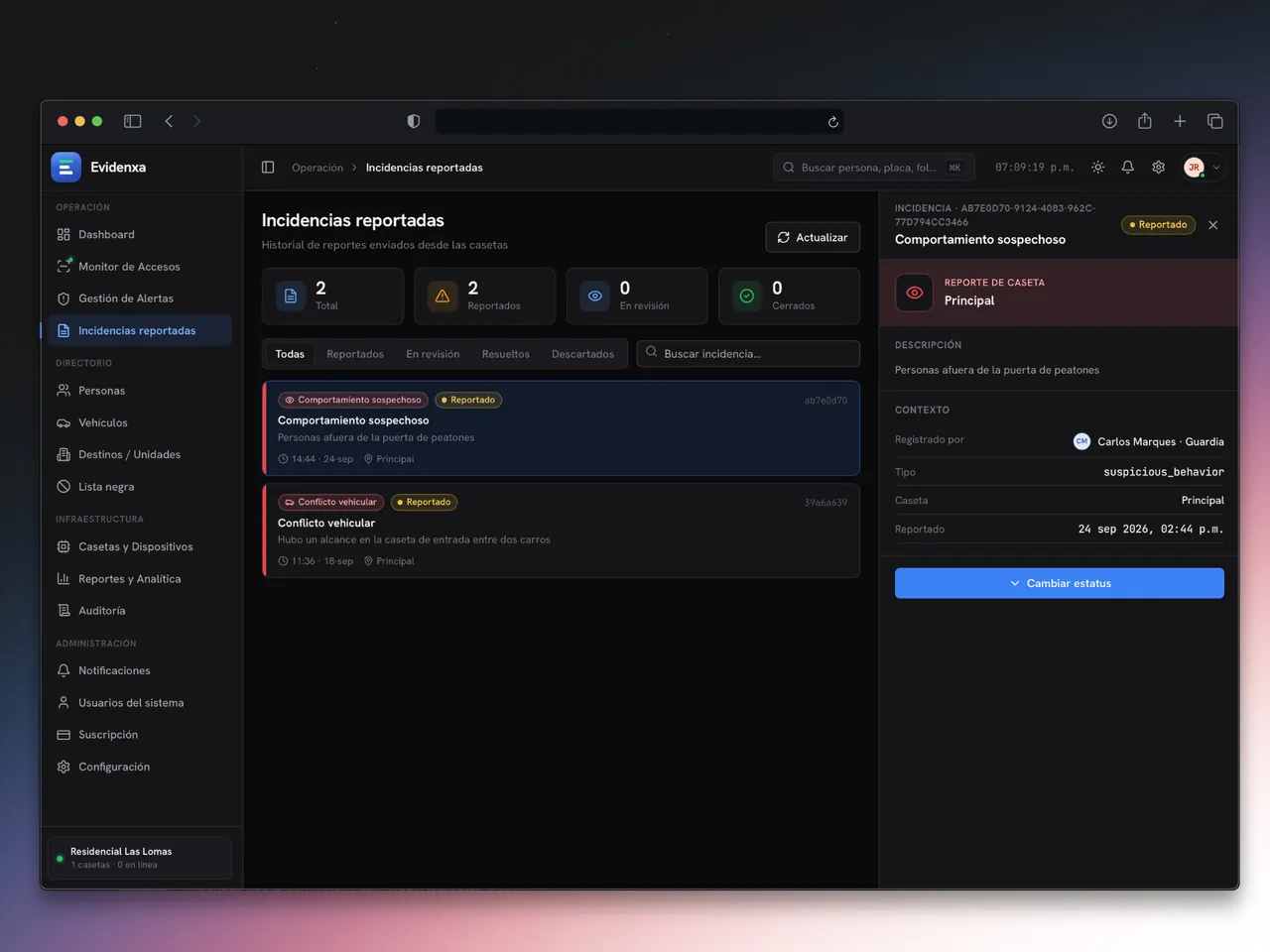Image resolution: width=1270 pixels, height=952 pixels.
Task: Collapse the sidebar with the panel icon
Action: (268, 168)
